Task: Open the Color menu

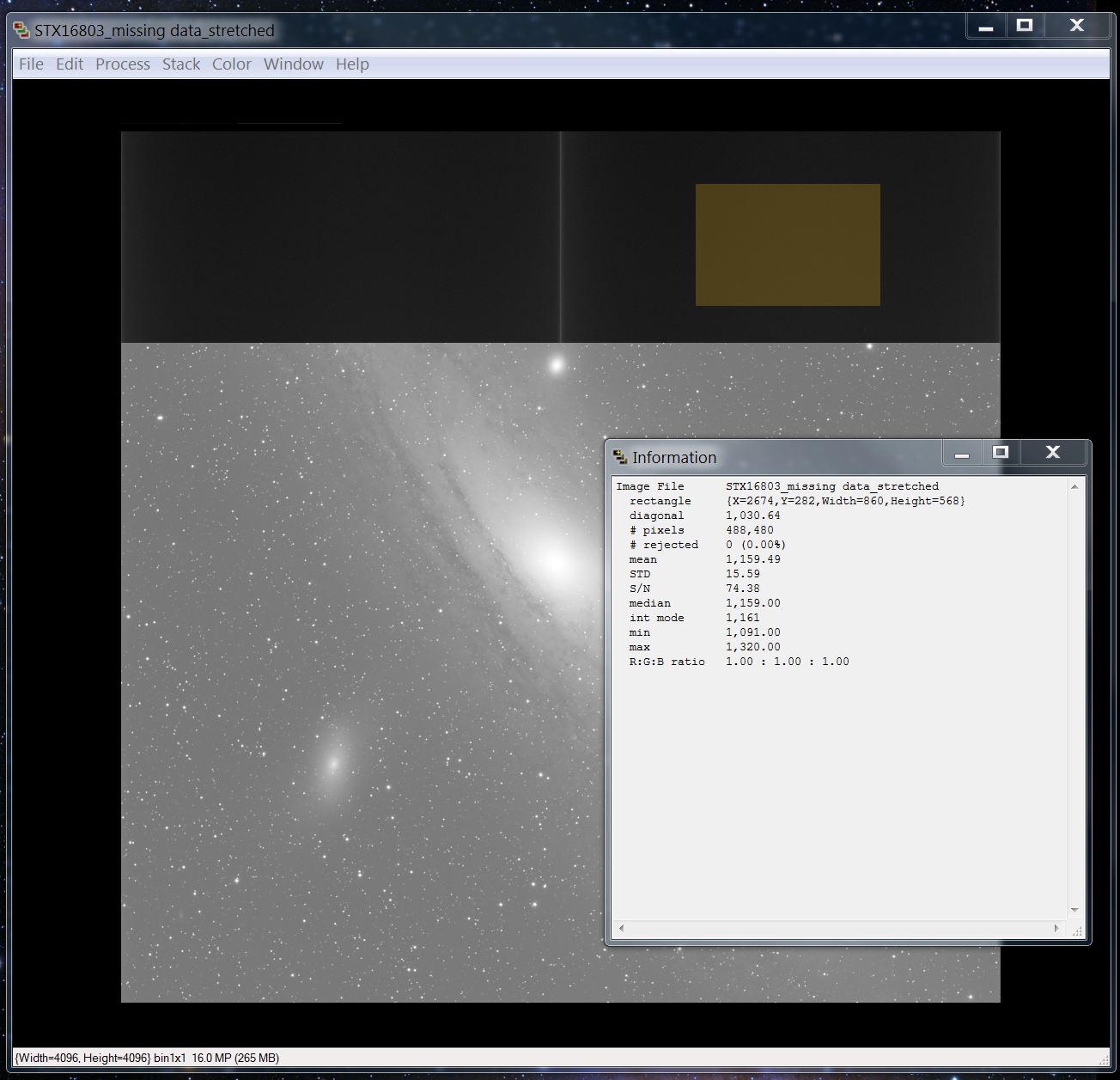Action: 232,64
